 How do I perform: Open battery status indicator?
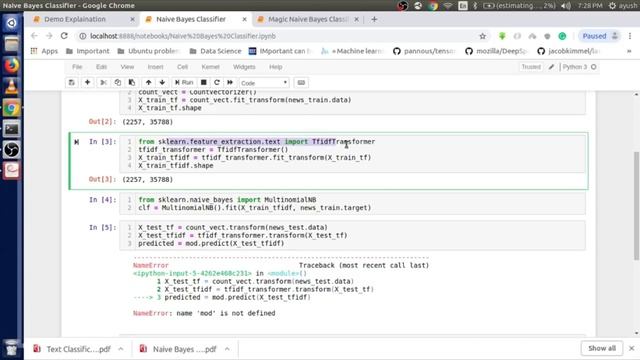coord(519,6)
